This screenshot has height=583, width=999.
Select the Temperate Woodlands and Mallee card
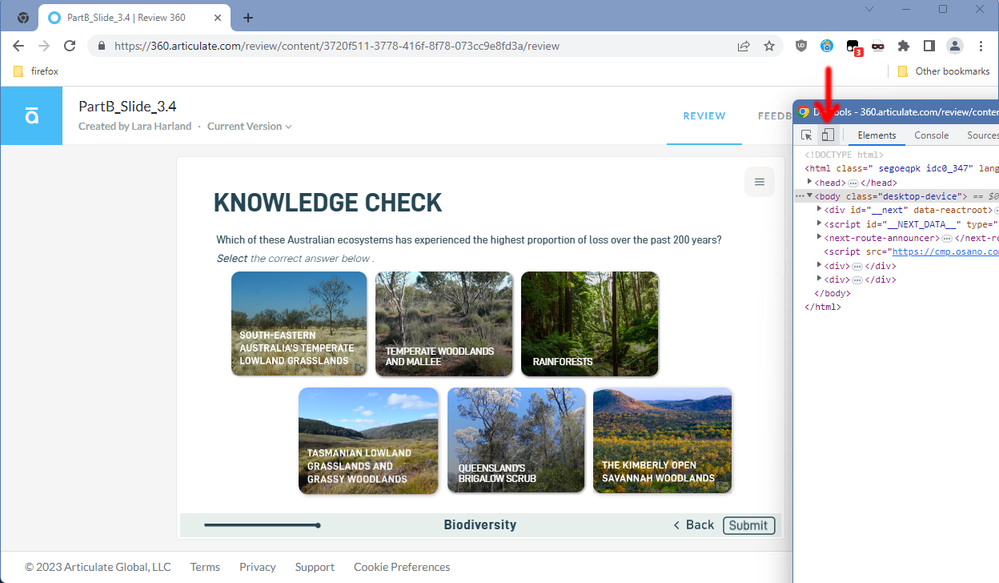(443, 324)
